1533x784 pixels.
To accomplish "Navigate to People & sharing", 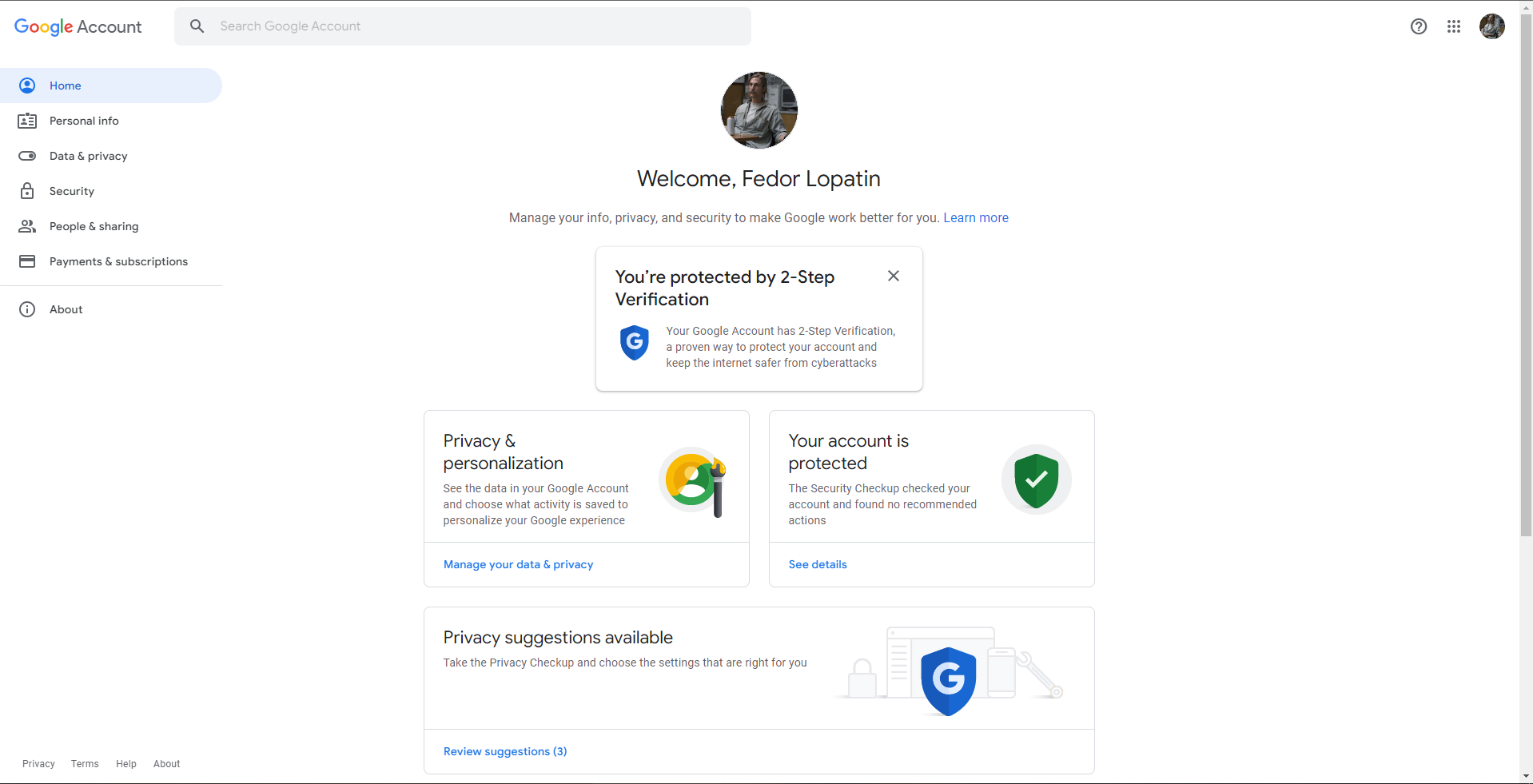I will coord(111,226).
